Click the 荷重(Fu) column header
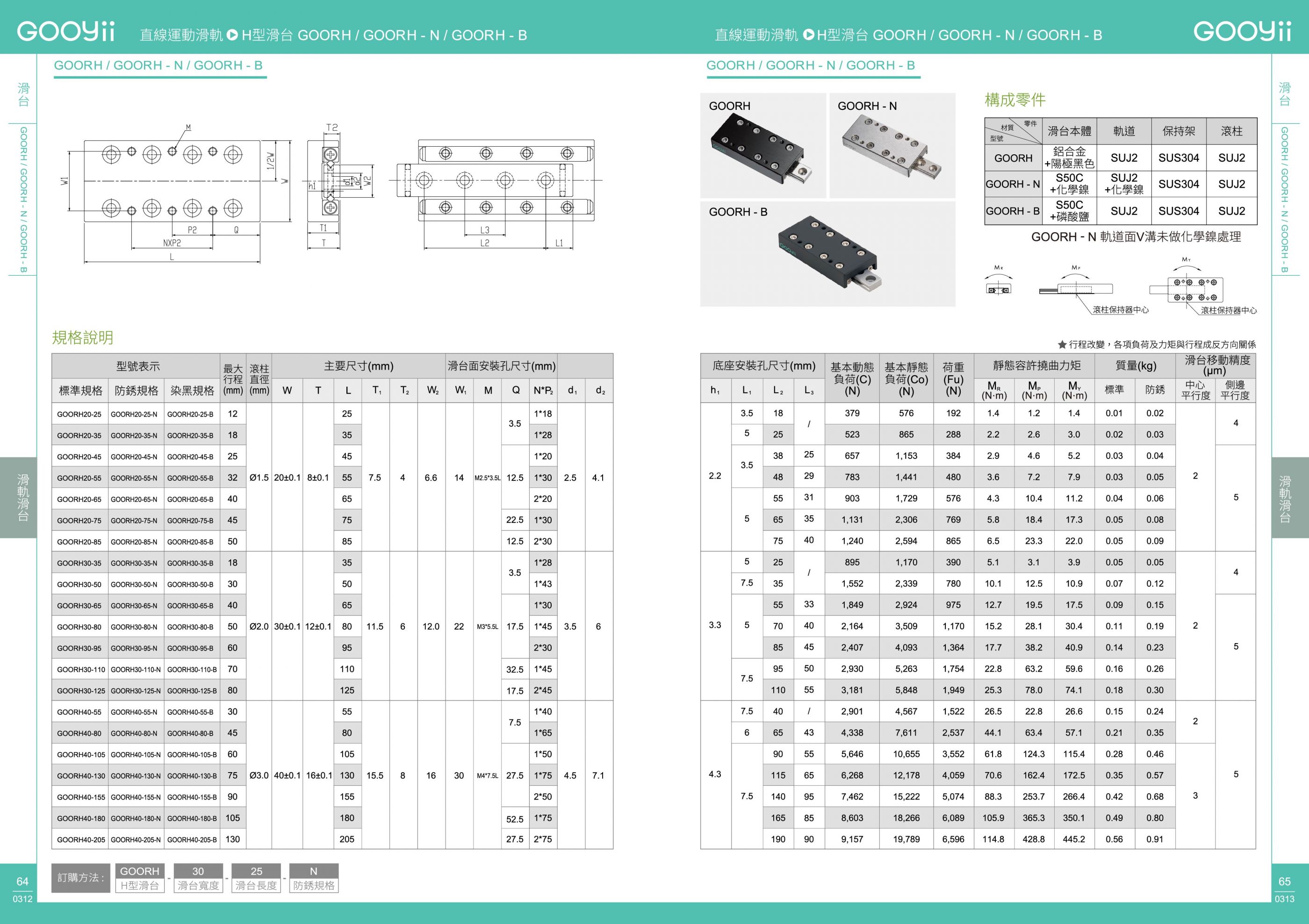 tap(953, 379)
